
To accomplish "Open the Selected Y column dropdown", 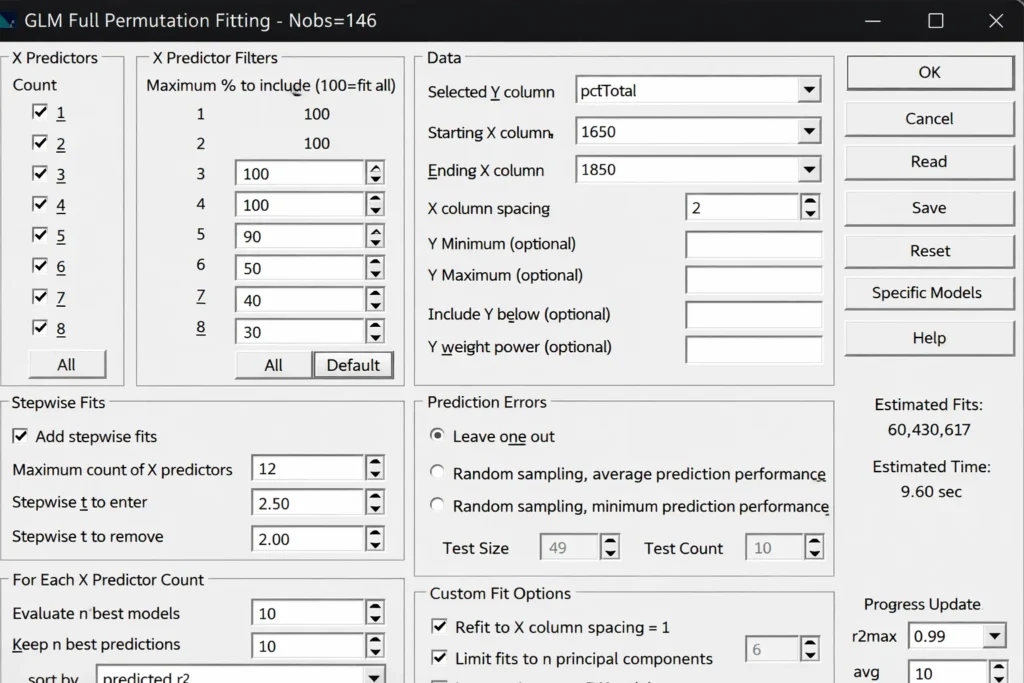I will tap(809, 91).
